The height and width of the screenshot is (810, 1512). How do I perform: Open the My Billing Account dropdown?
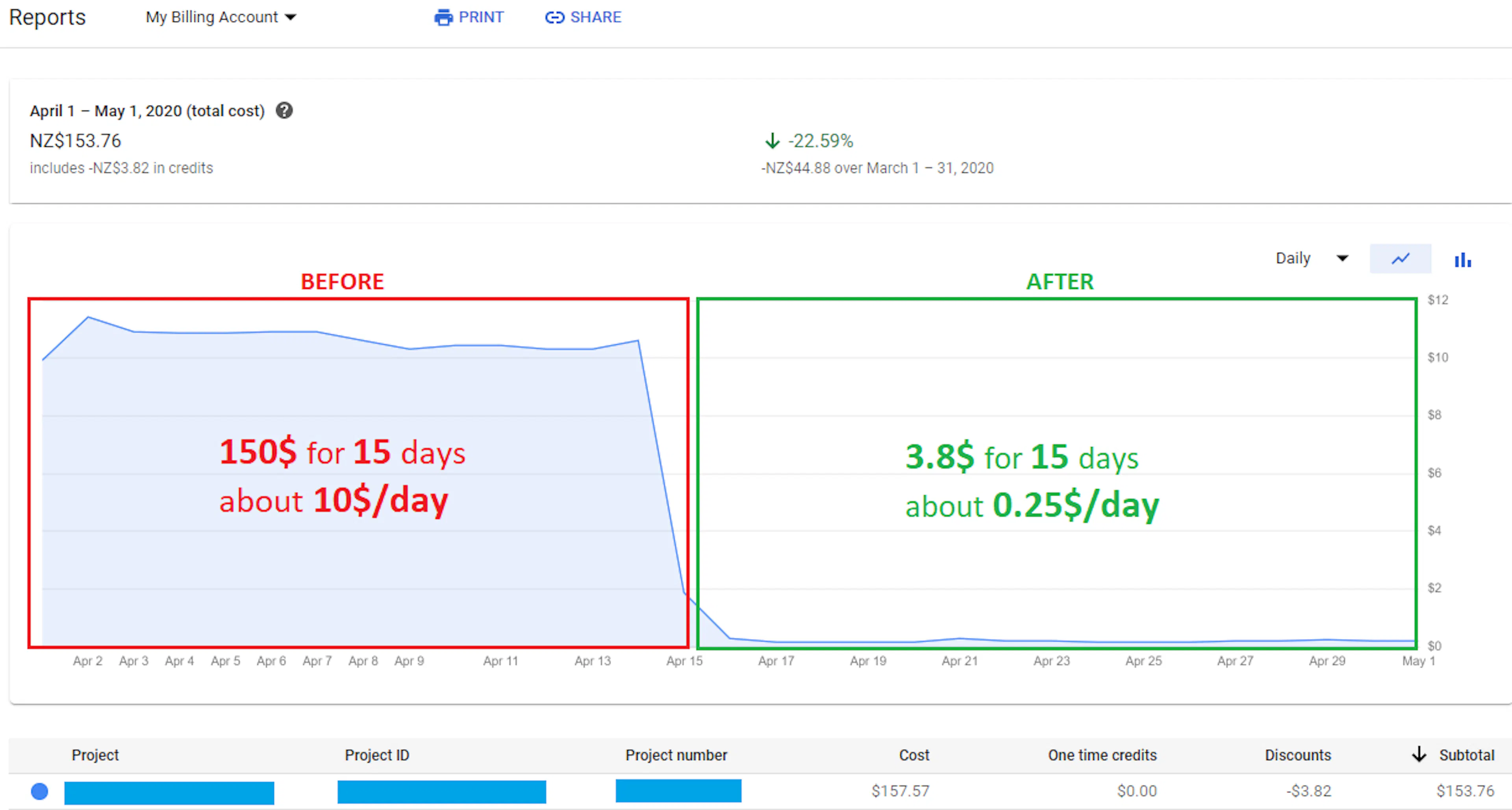click(220, 17)
